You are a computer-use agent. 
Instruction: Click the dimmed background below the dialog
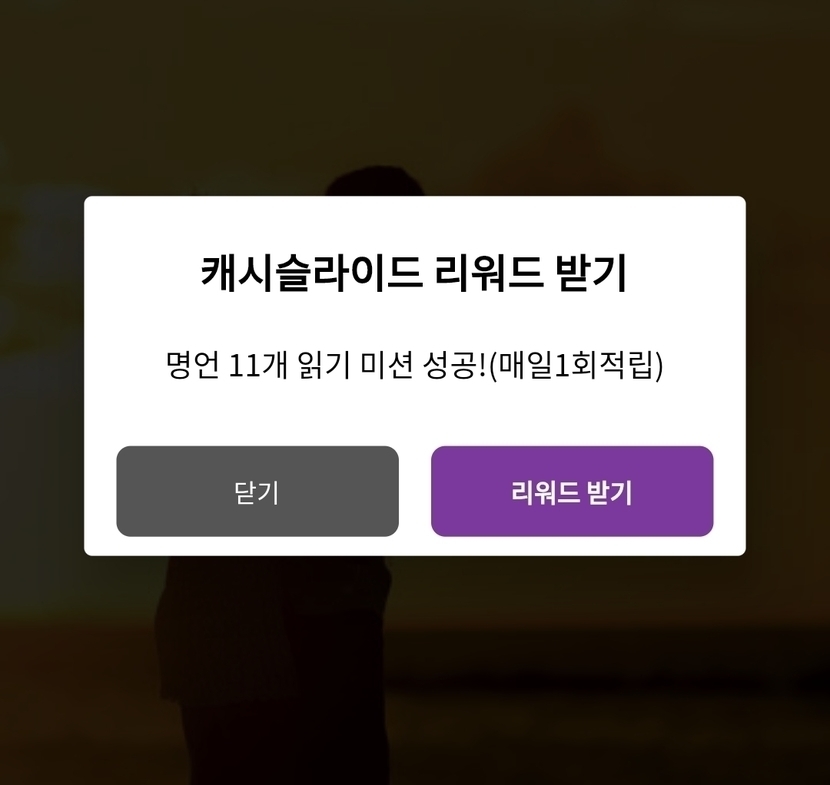click(x=414, y=672)
